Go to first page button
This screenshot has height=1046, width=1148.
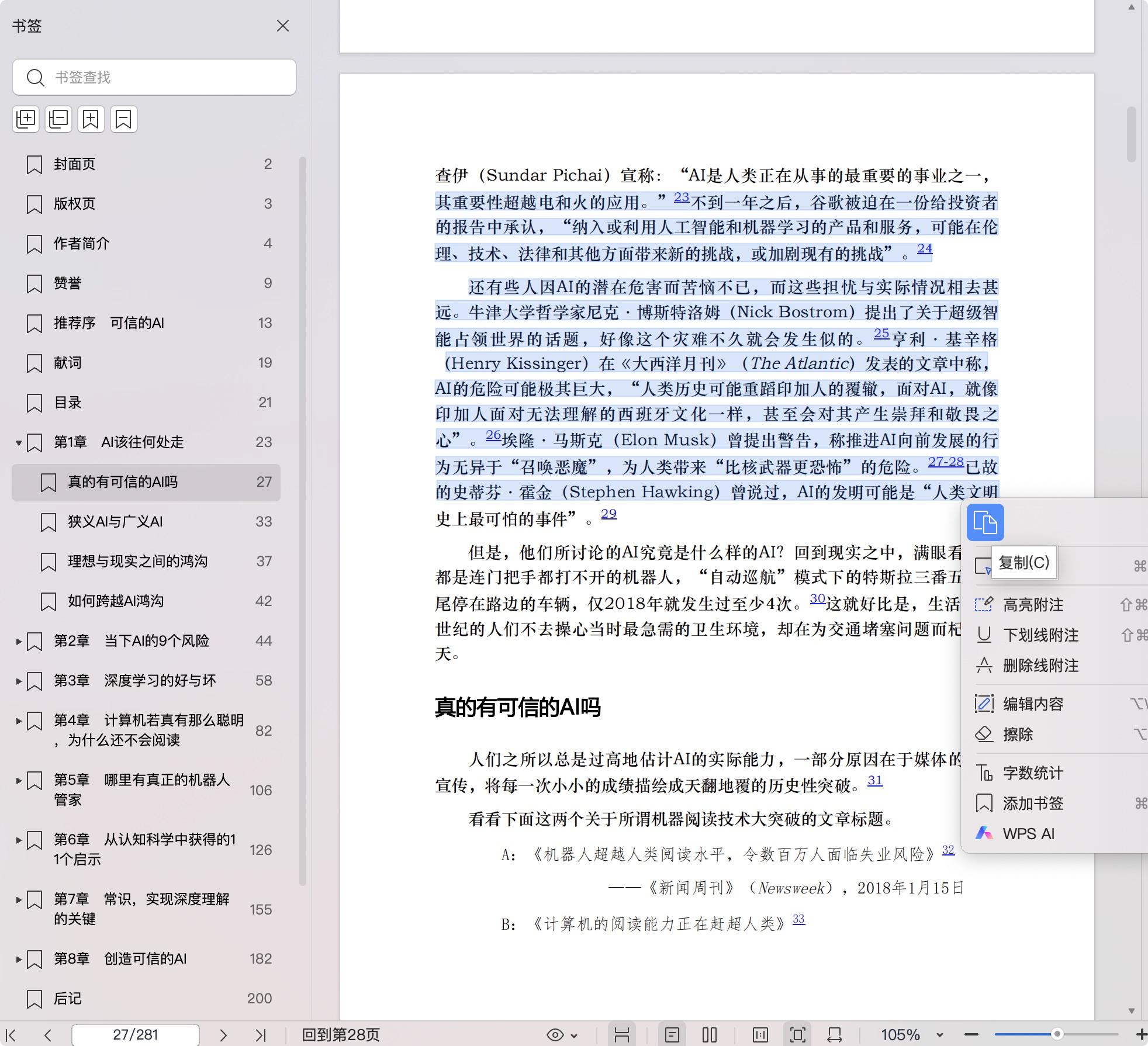tap(11, 1035)
